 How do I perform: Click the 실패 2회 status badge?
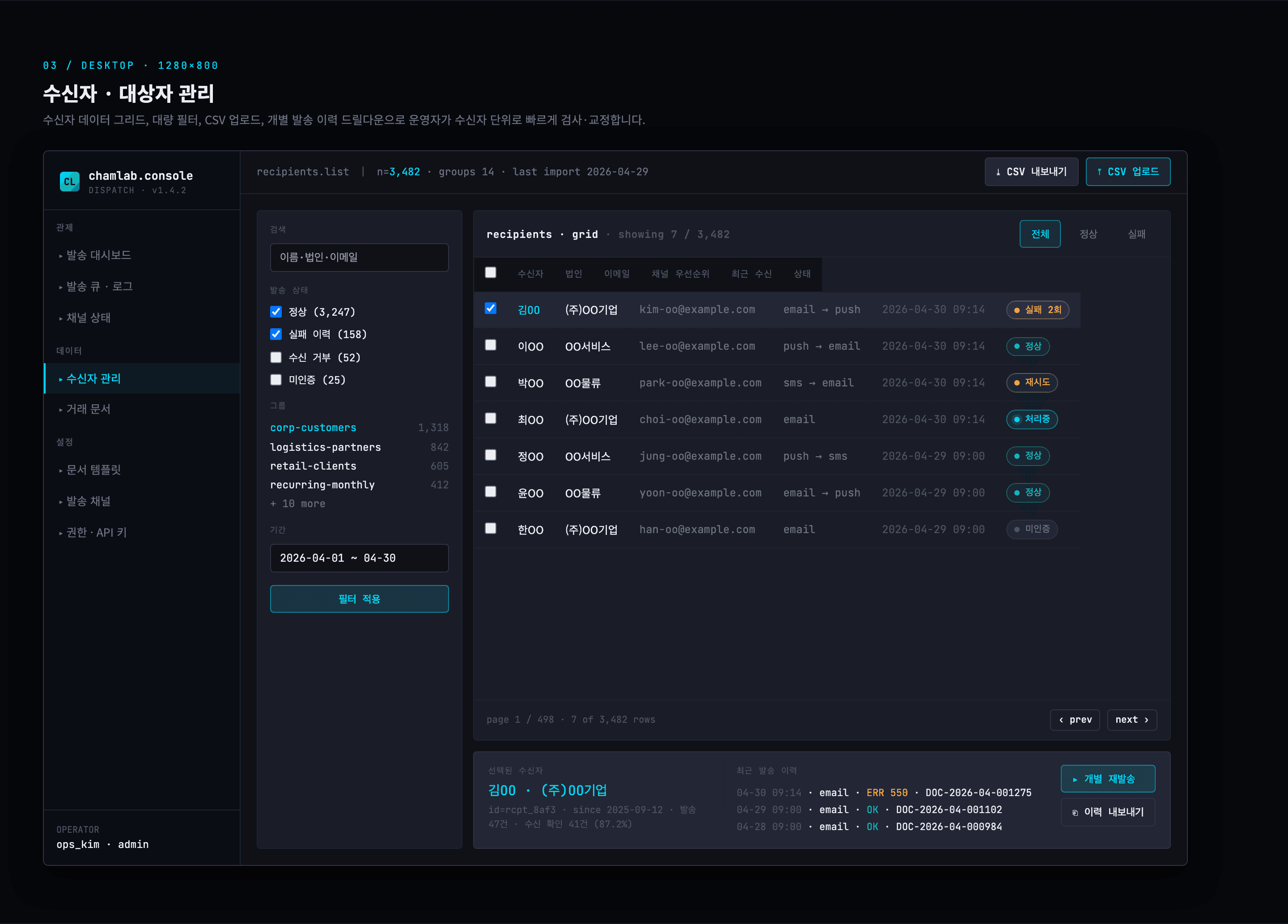pyautogui.click(x=1038, y=309)
